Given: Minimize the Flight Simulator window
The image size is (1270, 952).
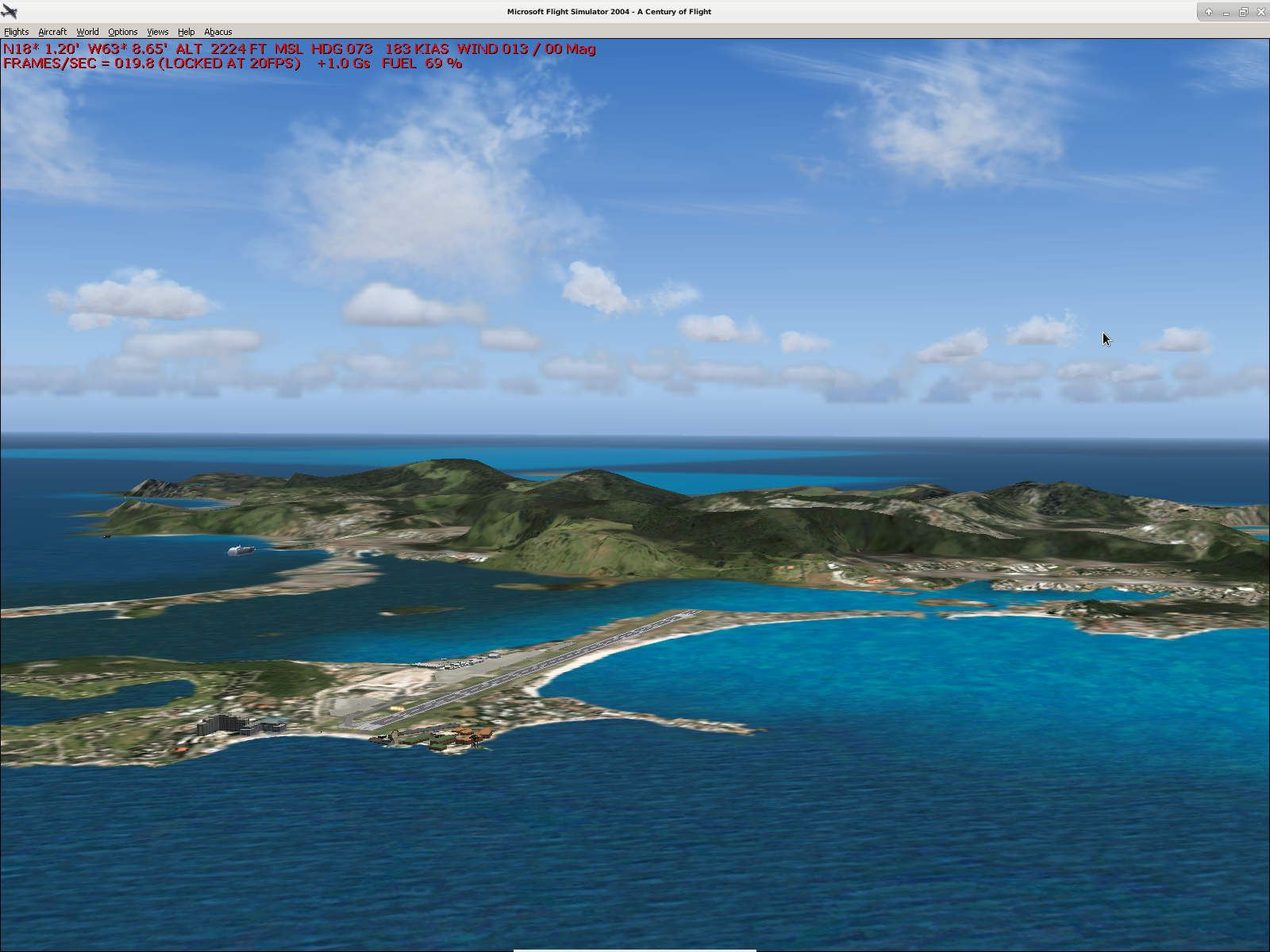Looking at the screenshot, I should click(x=1226, y=12).
